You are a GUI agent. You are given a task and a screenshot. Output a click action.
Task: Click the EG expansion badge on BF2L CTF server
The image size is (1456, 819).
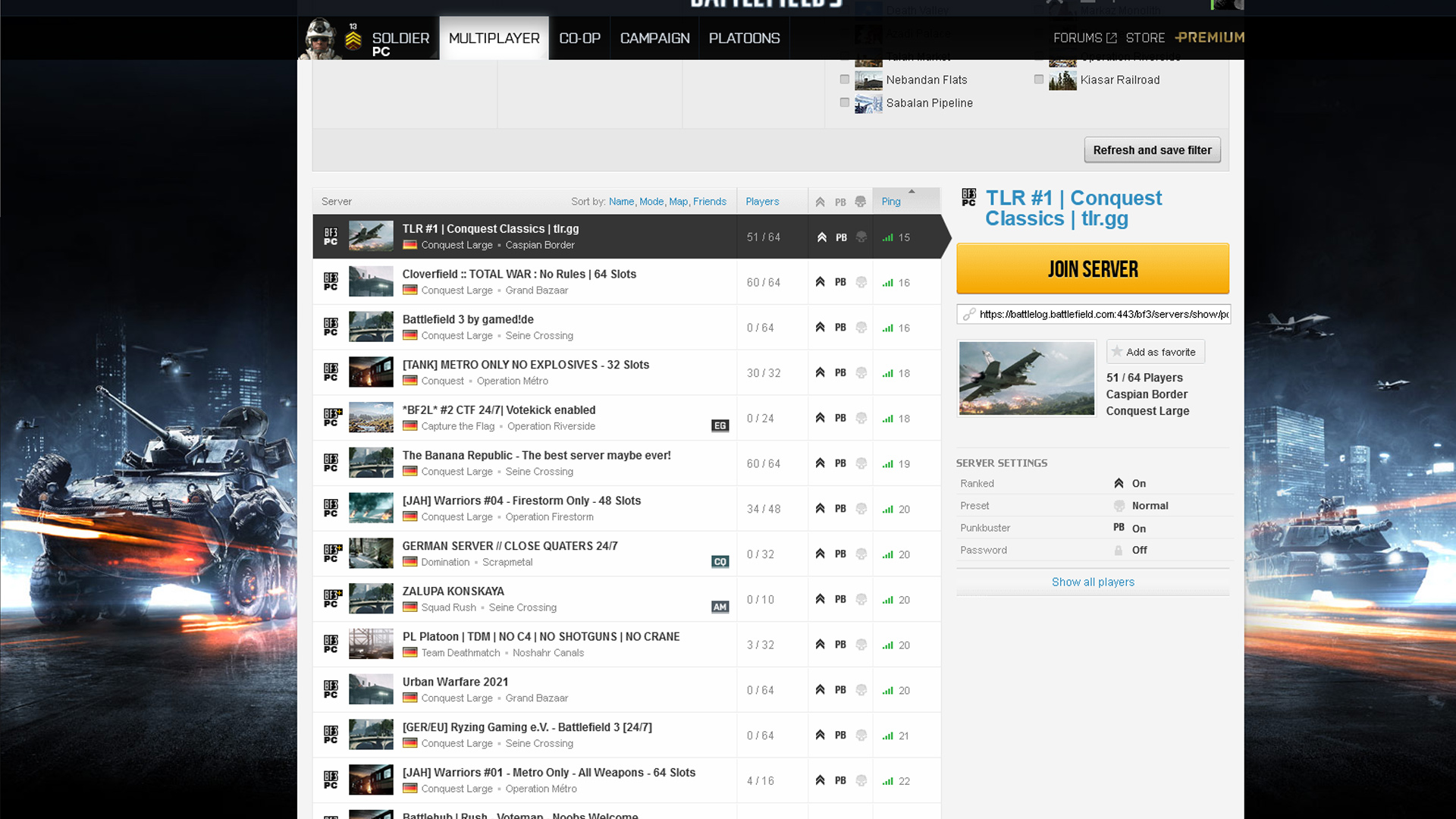pos(720,425)
